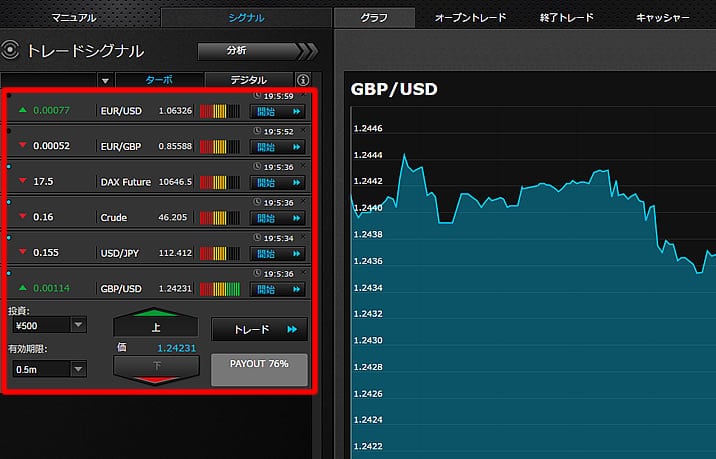
Task: Select the ターボ tab
Action: [x=159, y=80]
